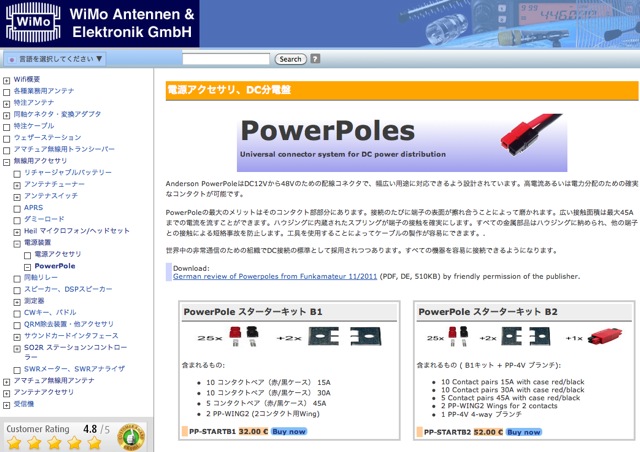
Task: Open the APRS subcategory
Action: pyautogui.click(x=33, y=207)
